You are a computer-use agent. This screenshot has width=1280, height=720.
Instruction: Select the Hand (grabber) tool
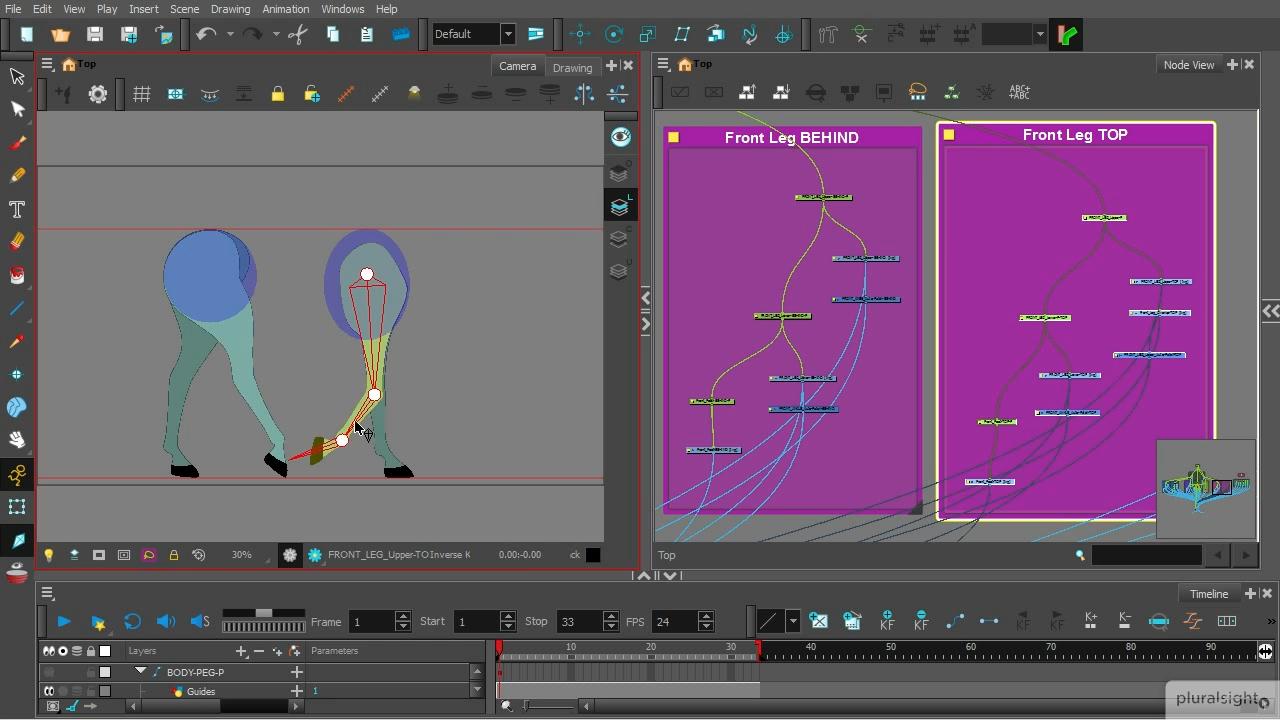click(x=17, y=440)
